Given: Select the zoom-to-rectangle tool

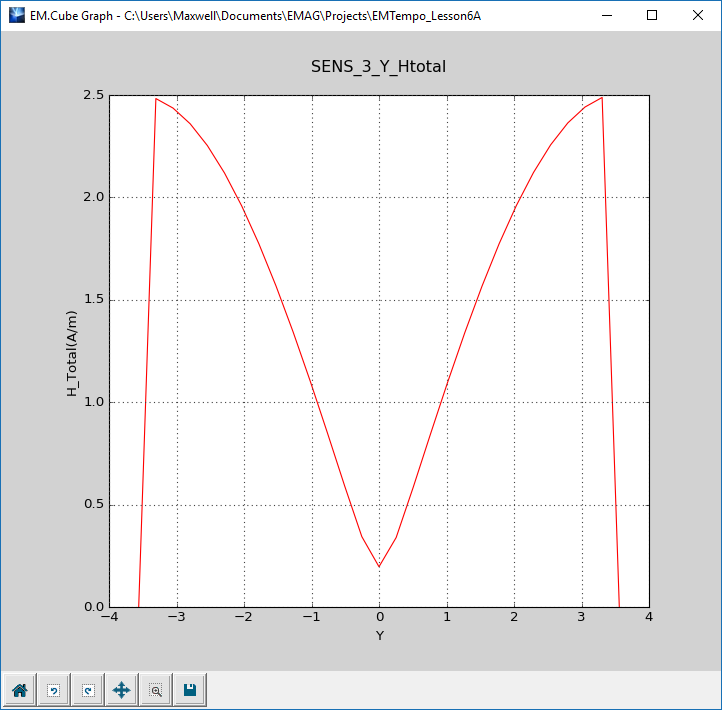Looking at the screenshot, I should pyautogui.click(x=156, y=690).
